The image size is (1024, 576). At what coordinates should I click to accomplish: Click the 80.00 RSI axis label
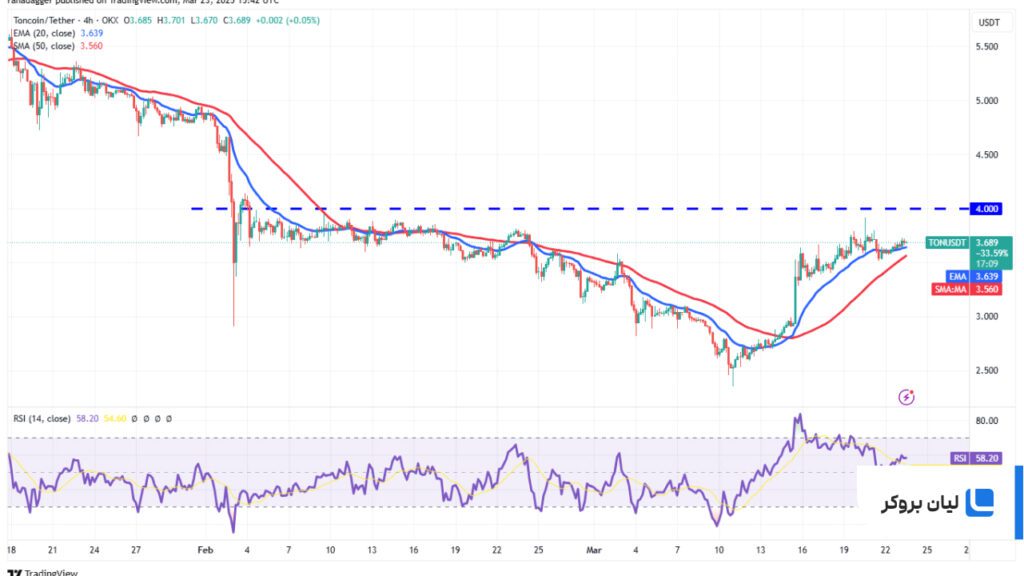(x=987, y=421)
